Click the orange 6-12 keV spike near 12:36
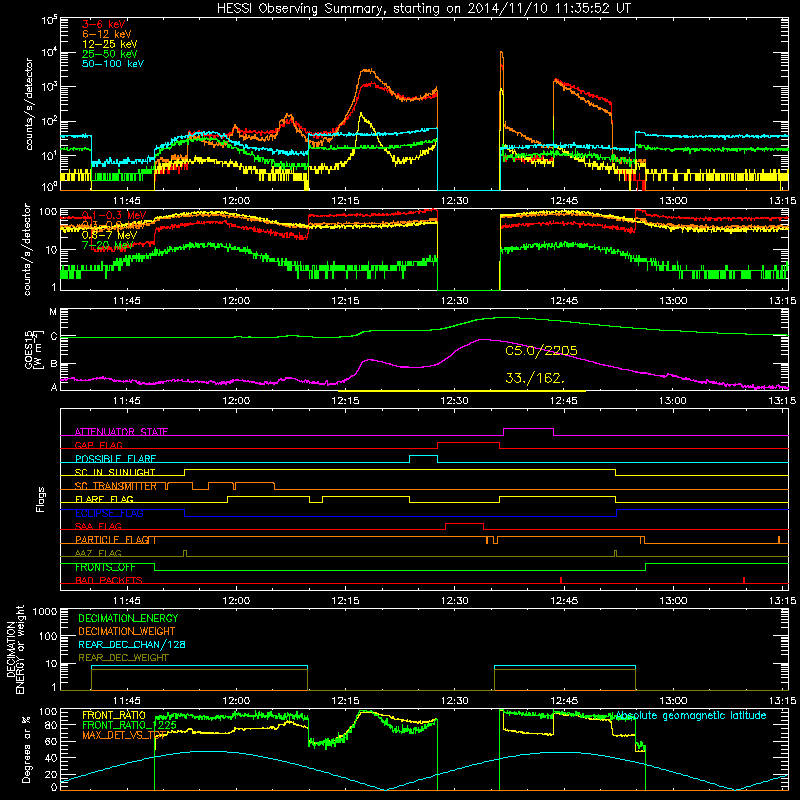The width and height of the screenshot is (800, 800). coord(502,53)
